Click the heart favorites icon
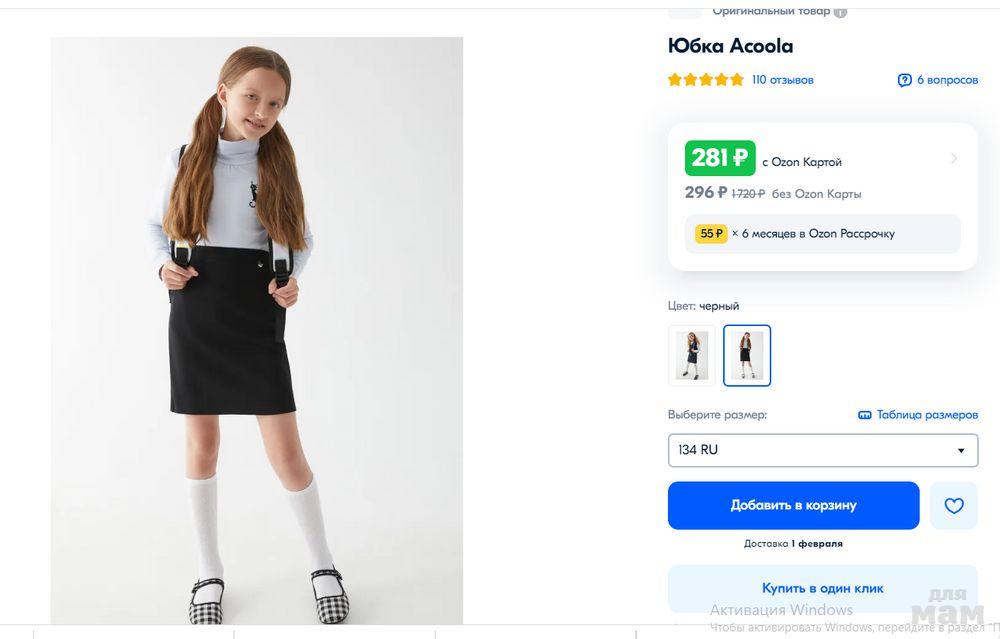Image resolution: width=1000 pixels, height=639 pixels. [954, 506]
